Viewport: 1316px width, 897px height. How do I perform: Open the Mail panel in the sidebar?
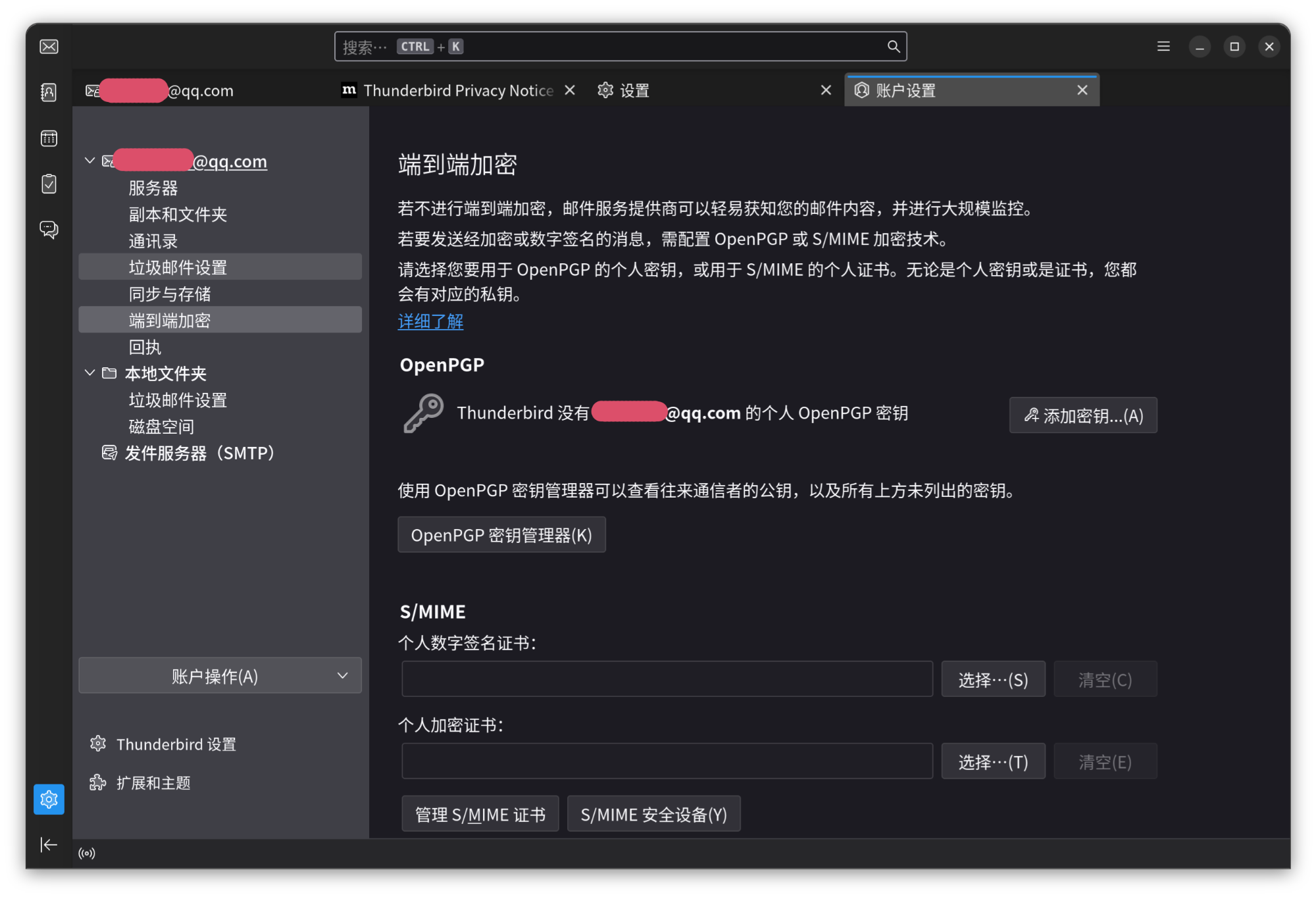(49, 46)
